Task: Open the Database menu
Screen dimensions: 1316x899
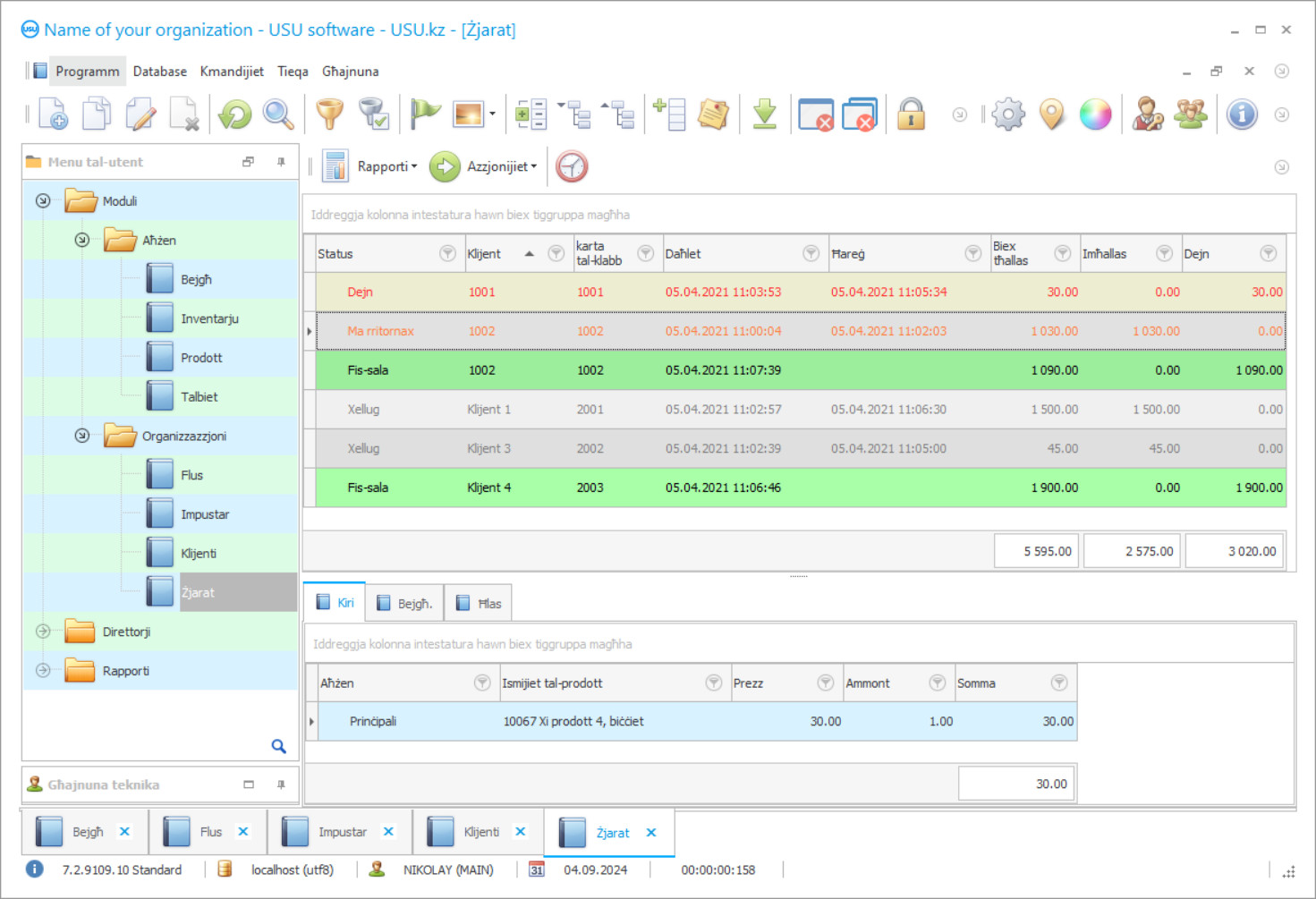Action: pyautogui.click(x=159, y=72)
